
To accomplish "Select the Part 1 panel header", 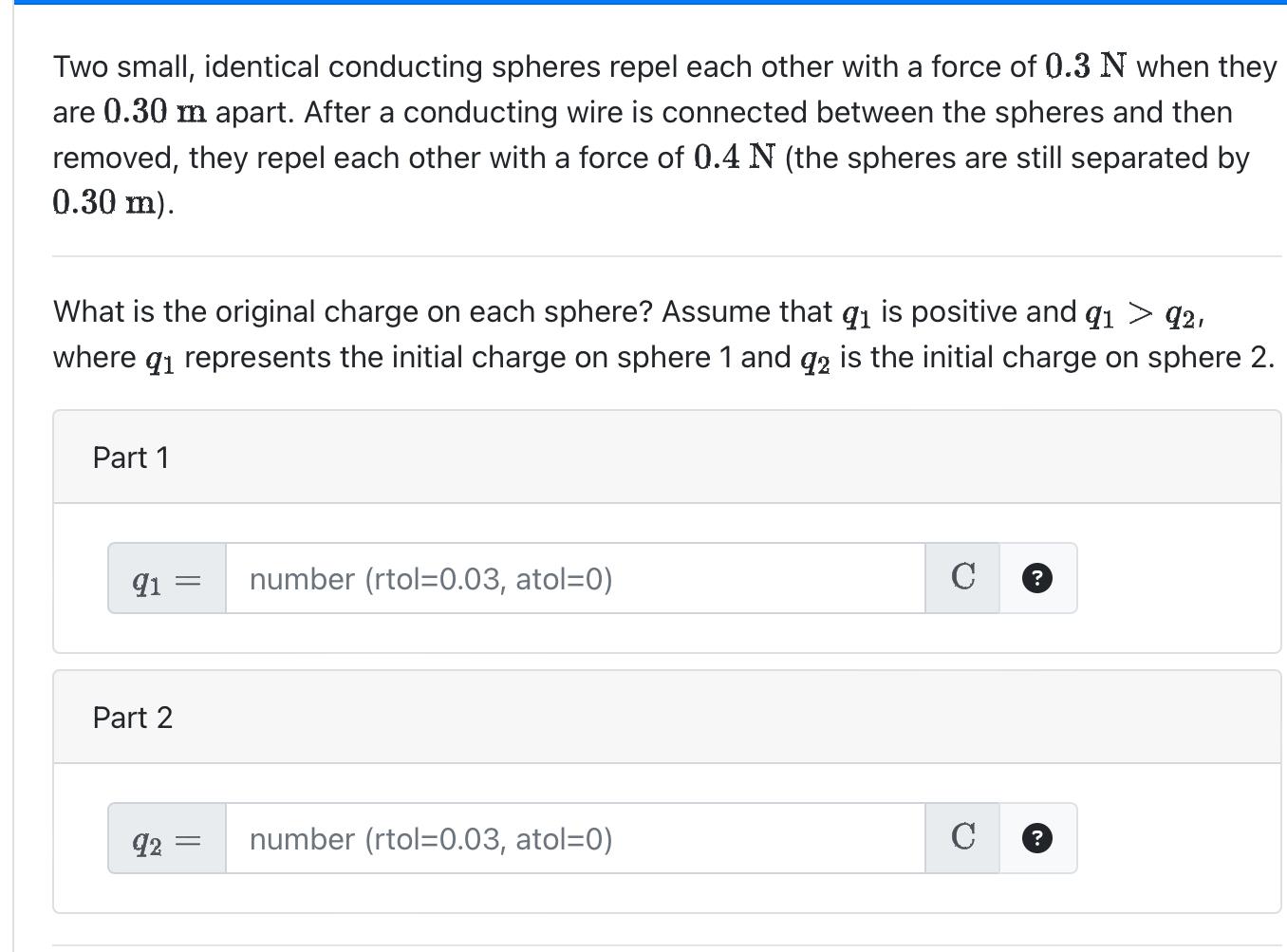I will pyautogui.click(x=132, y=457).
